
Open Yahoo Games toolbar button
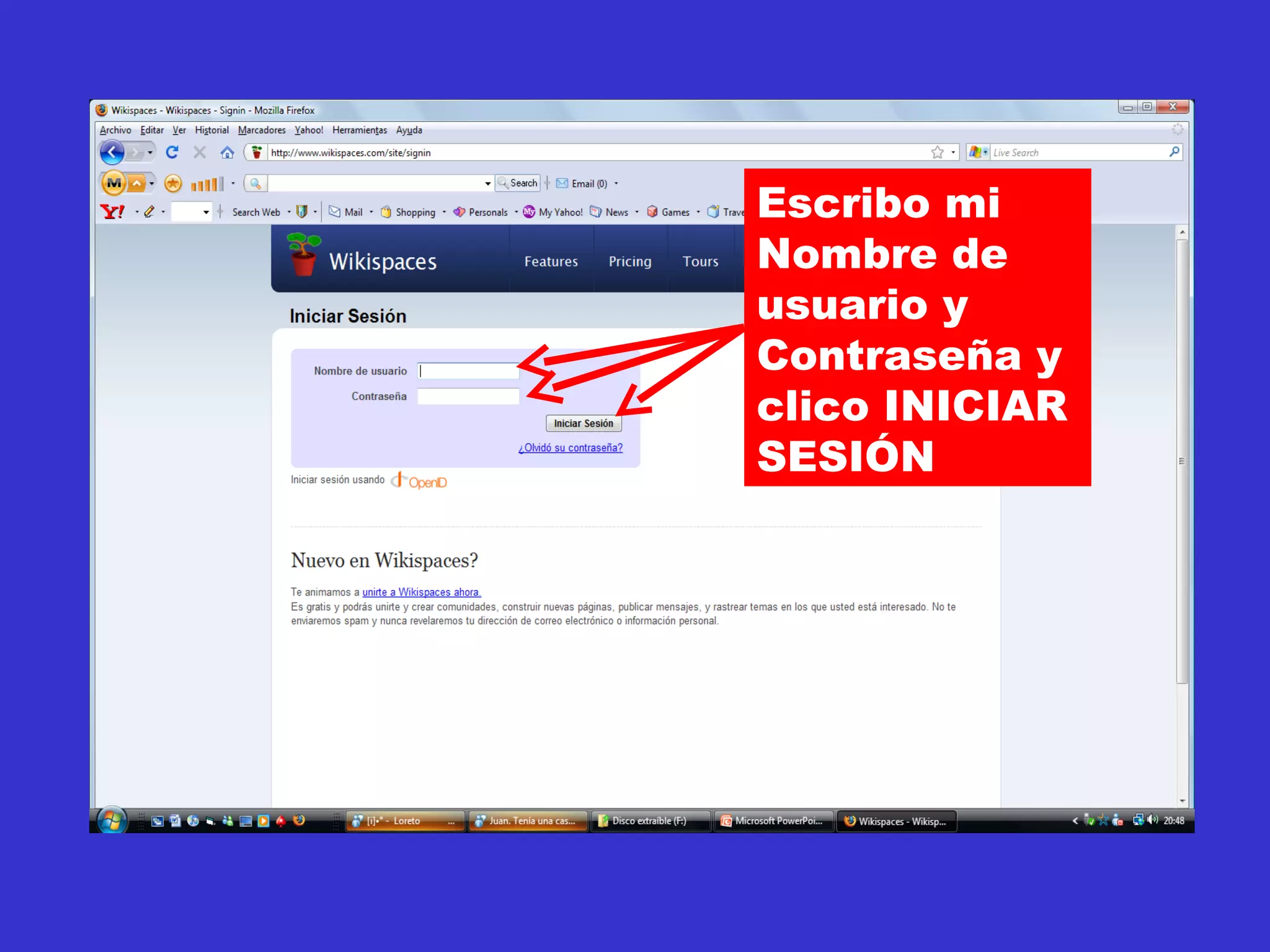point(668,212)
